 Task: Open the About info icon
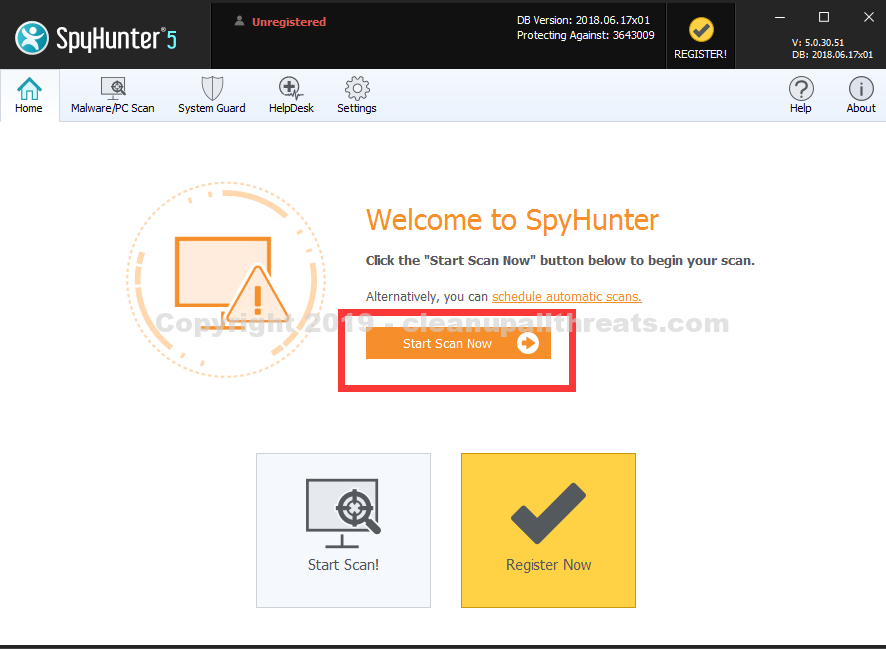(861, 96)
